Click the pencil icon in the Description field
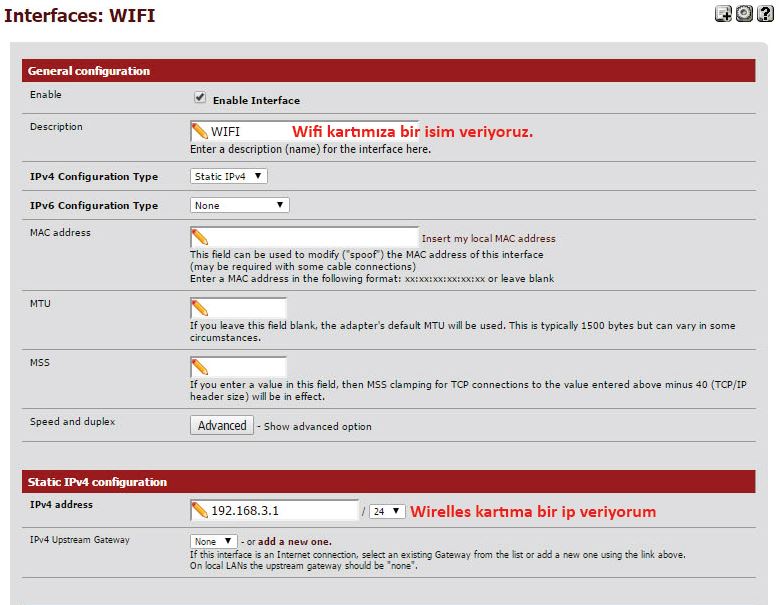Screen dimensions: 781x605 [200, 131]
